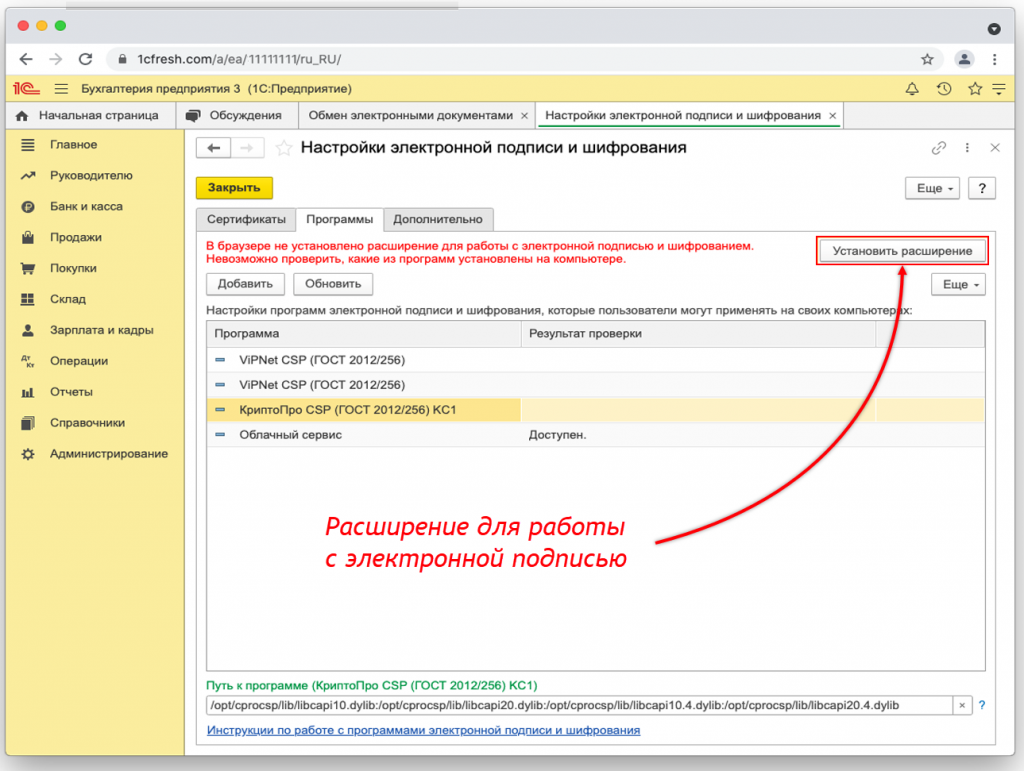Bookmark page with address bar star
The height and width of the screenshot is (771, 1024).
point(927,59)
